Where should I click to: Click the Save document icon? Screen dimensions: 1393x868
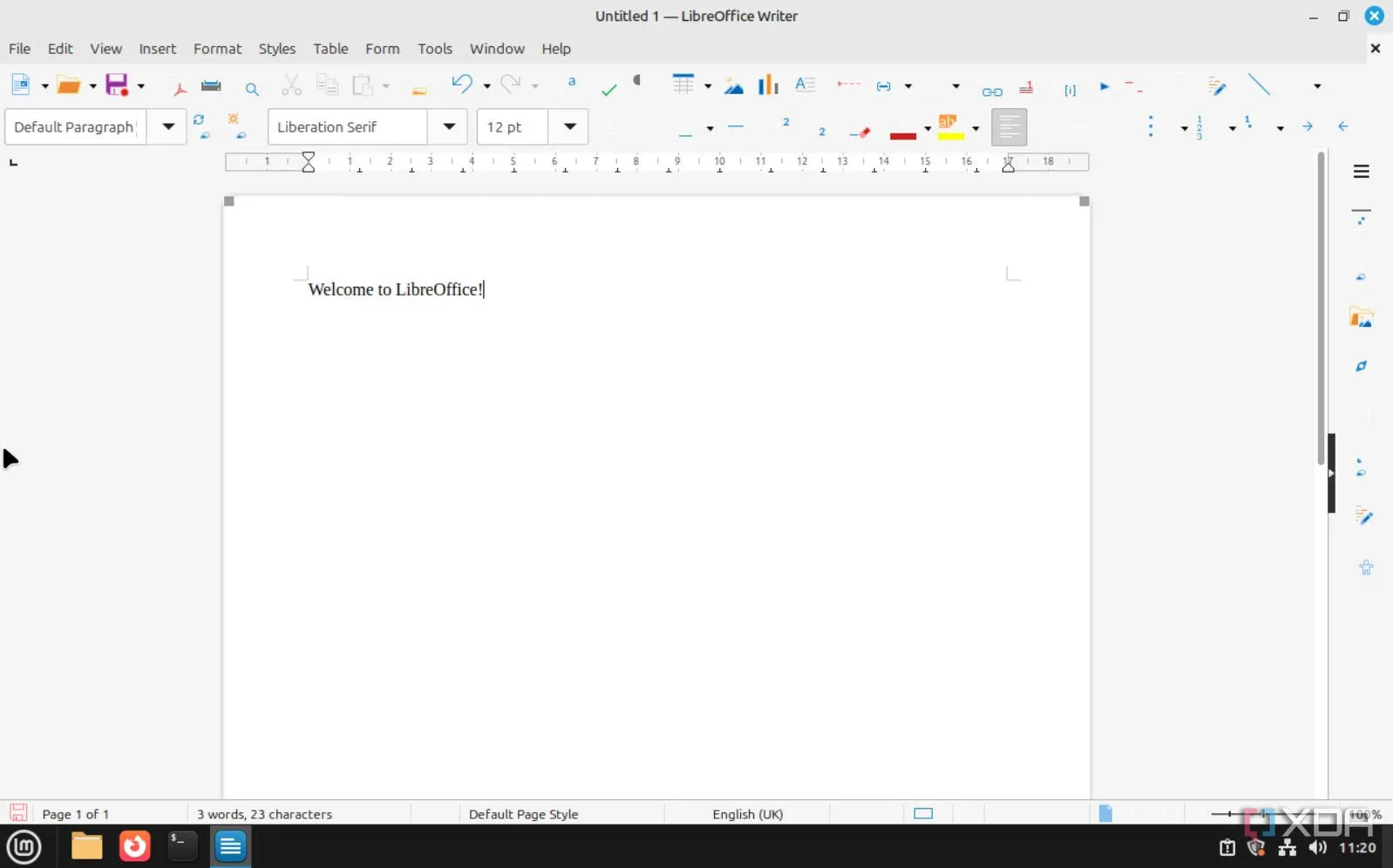pyautogui.click(x=116, y=85)
